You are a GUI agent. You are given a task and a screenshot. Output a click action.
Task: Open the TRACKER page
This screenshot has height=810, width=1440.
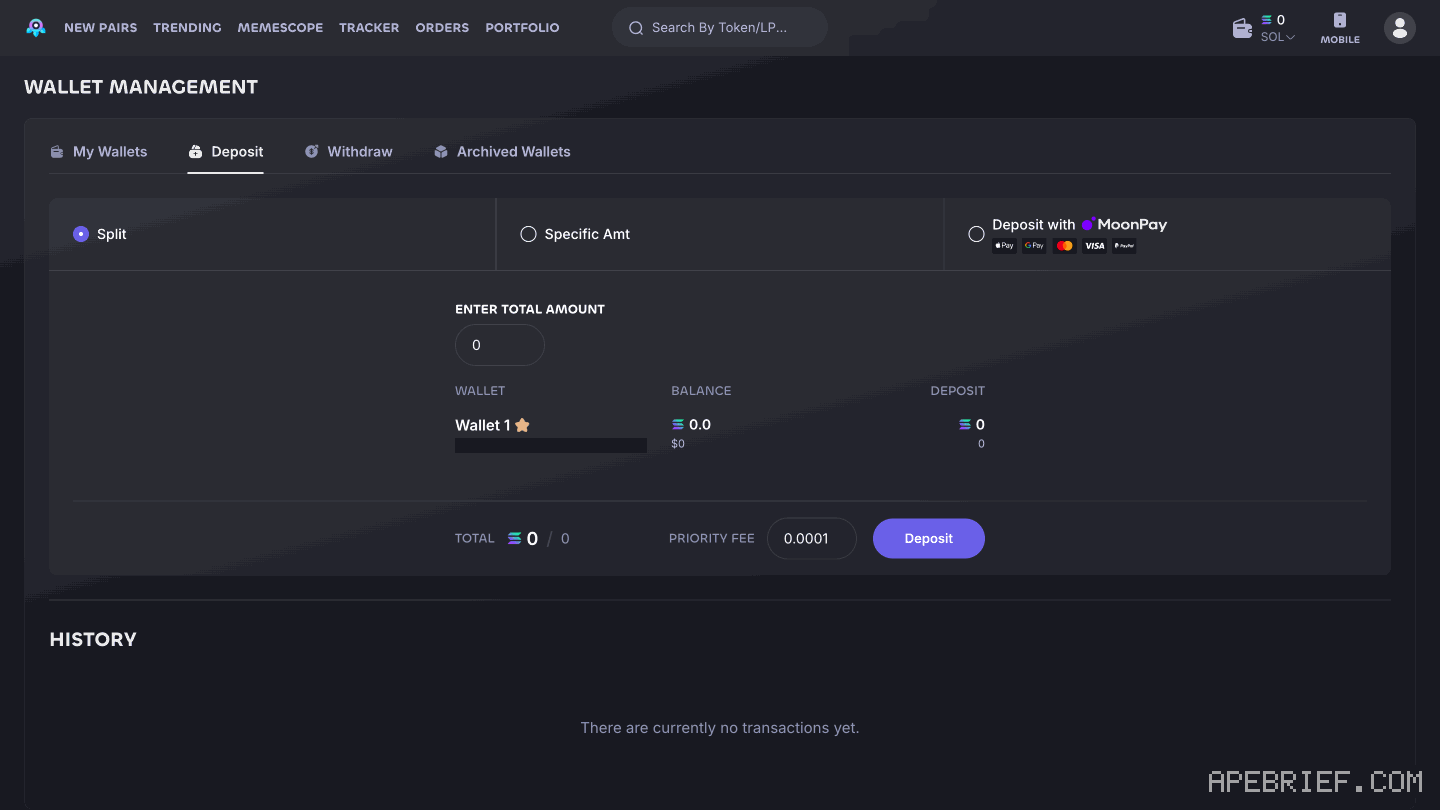click(369, 28)
